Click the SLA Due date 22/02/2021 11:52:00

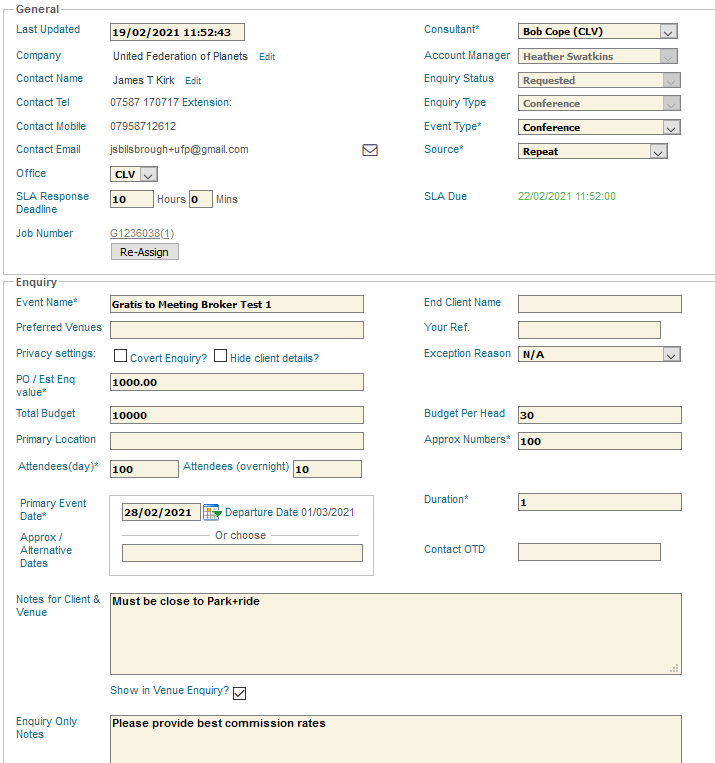click(567, 197)
